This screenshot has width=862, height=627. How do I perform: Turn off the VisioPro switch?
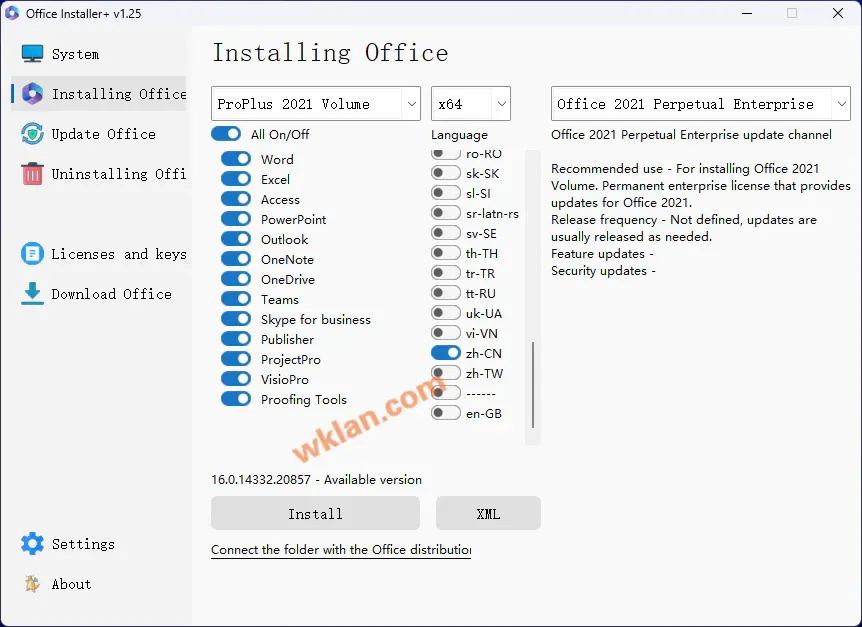coord(236,379)
